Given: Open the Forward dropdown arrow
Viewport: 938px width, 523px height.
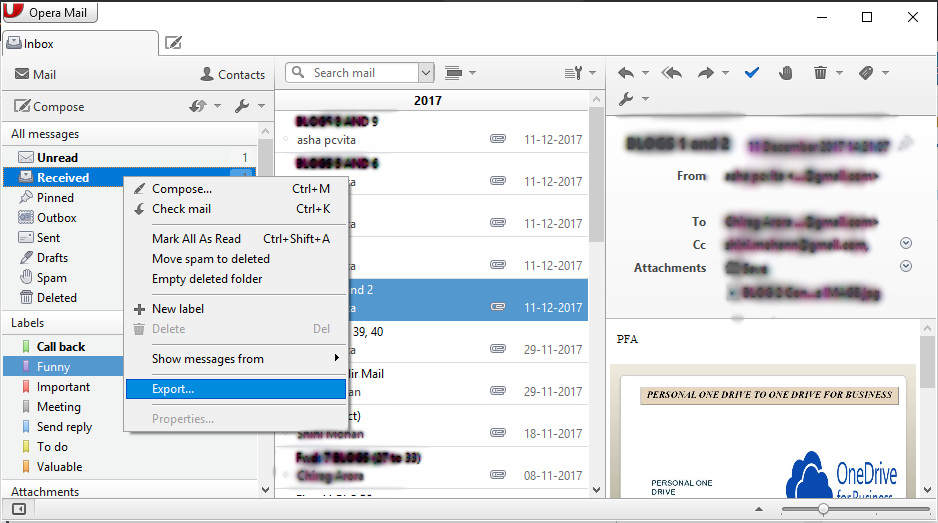Looking at the screenshot, I should click(725, 73).
